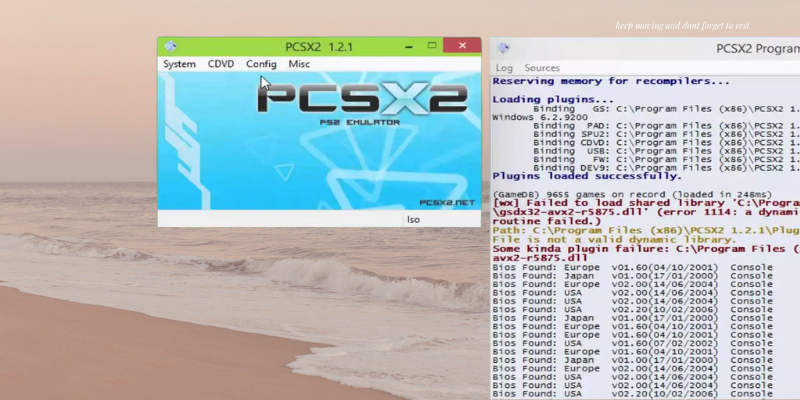The image size is (800, 400).
Task: Click 'Reserving memory for recompilers...' log line
Action: pos(611,81)
